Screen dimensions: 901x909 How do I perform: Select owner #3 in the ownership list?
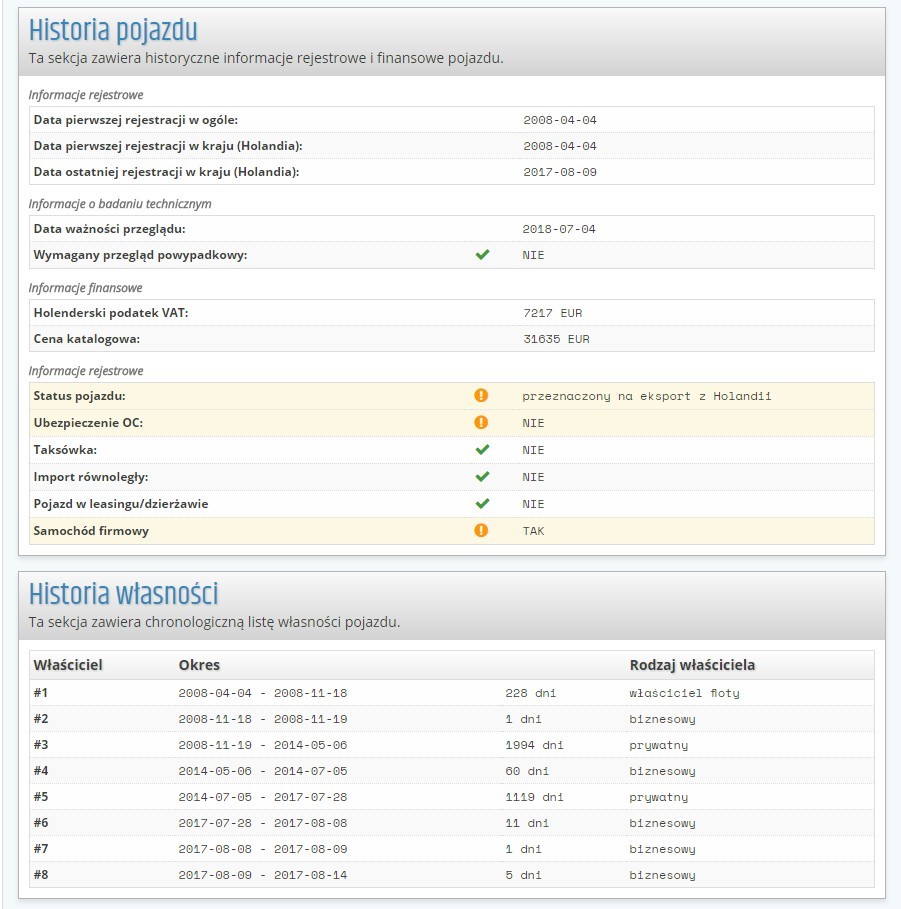[41, 745]
